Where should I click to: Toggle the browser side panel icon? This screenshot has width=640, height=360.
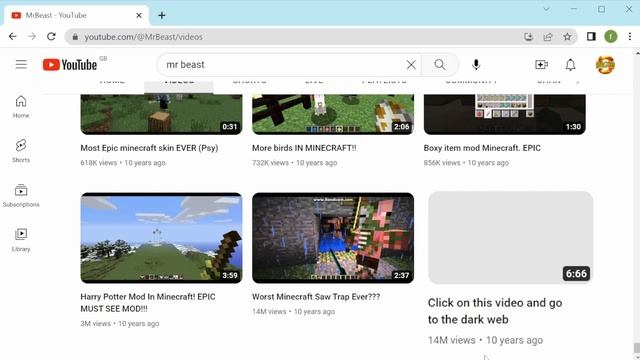point(591,37)
